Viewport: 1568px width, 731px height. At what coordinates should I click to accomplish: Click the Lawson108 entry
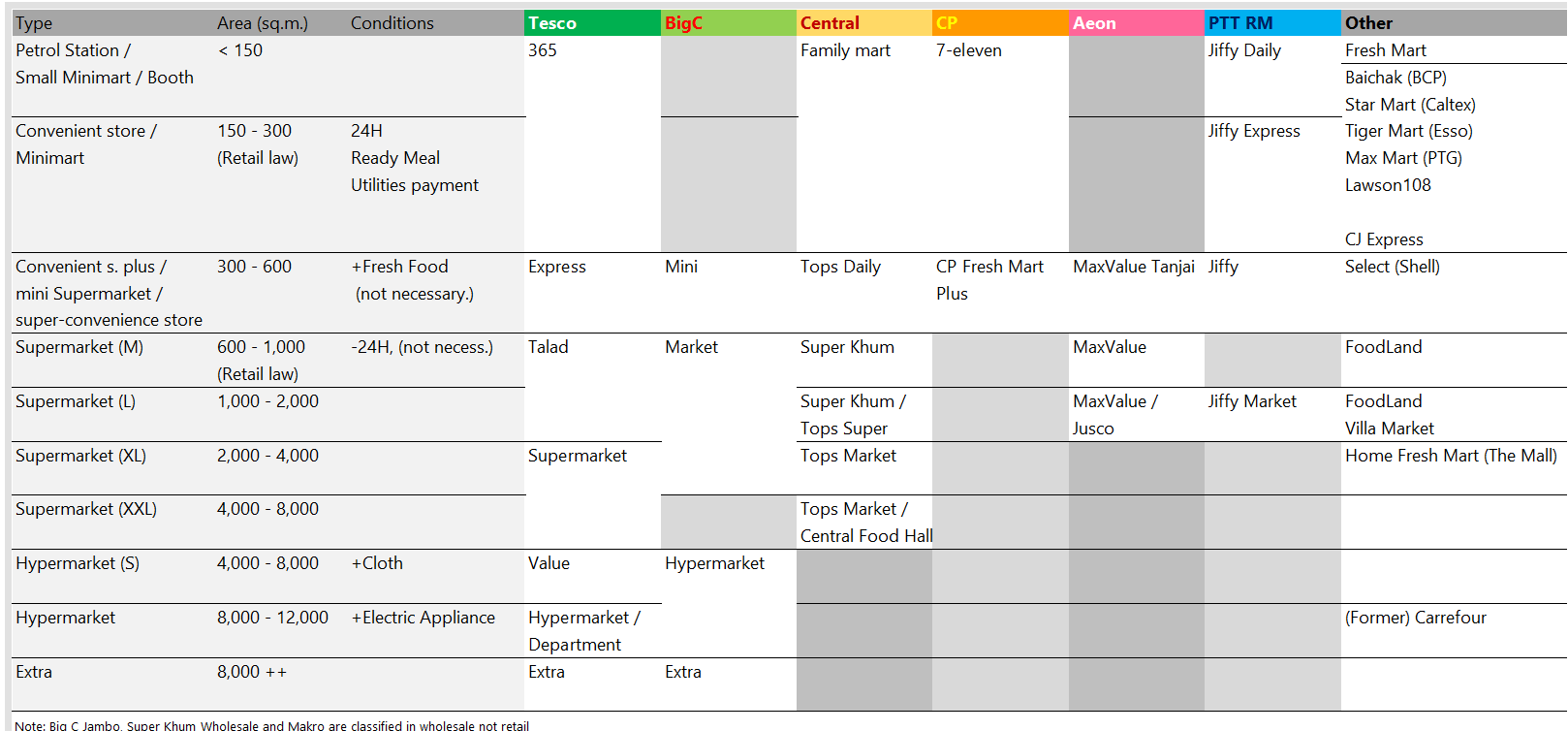(1388, 185)
